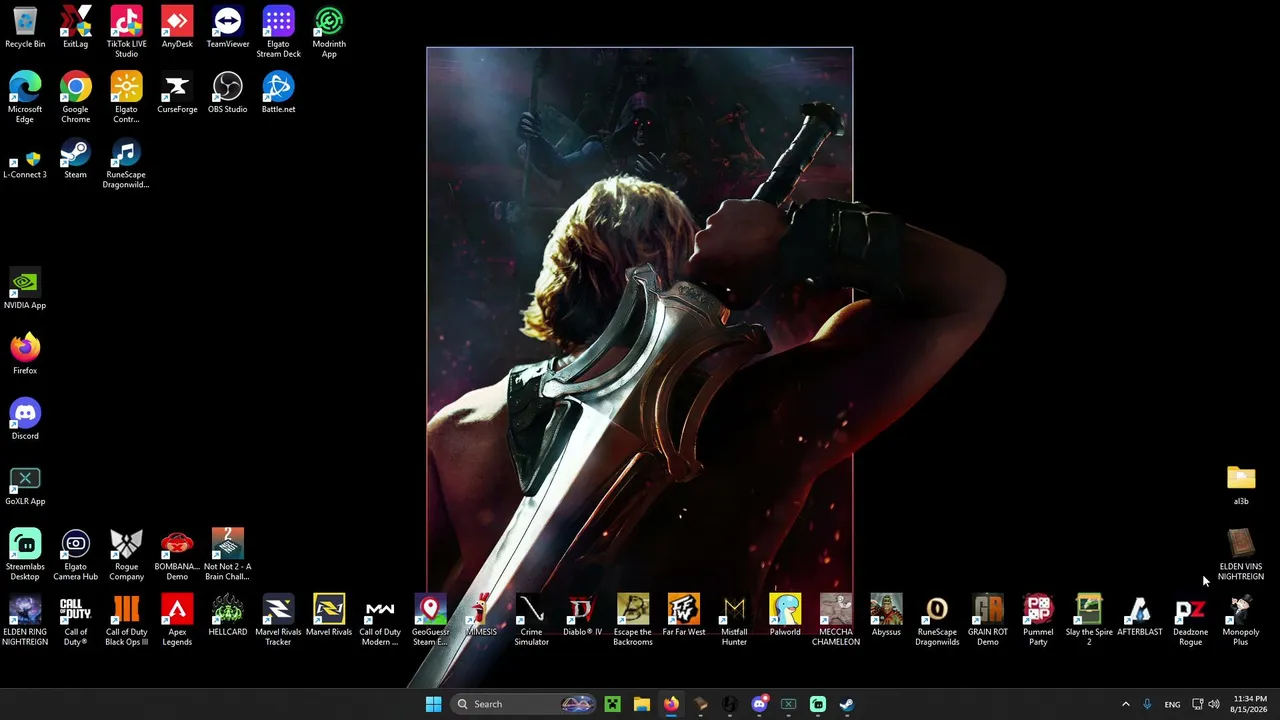Screen dimensions: 1280x720
Task: Select the Discord desktop shortcut
Action: click(25, 420)
